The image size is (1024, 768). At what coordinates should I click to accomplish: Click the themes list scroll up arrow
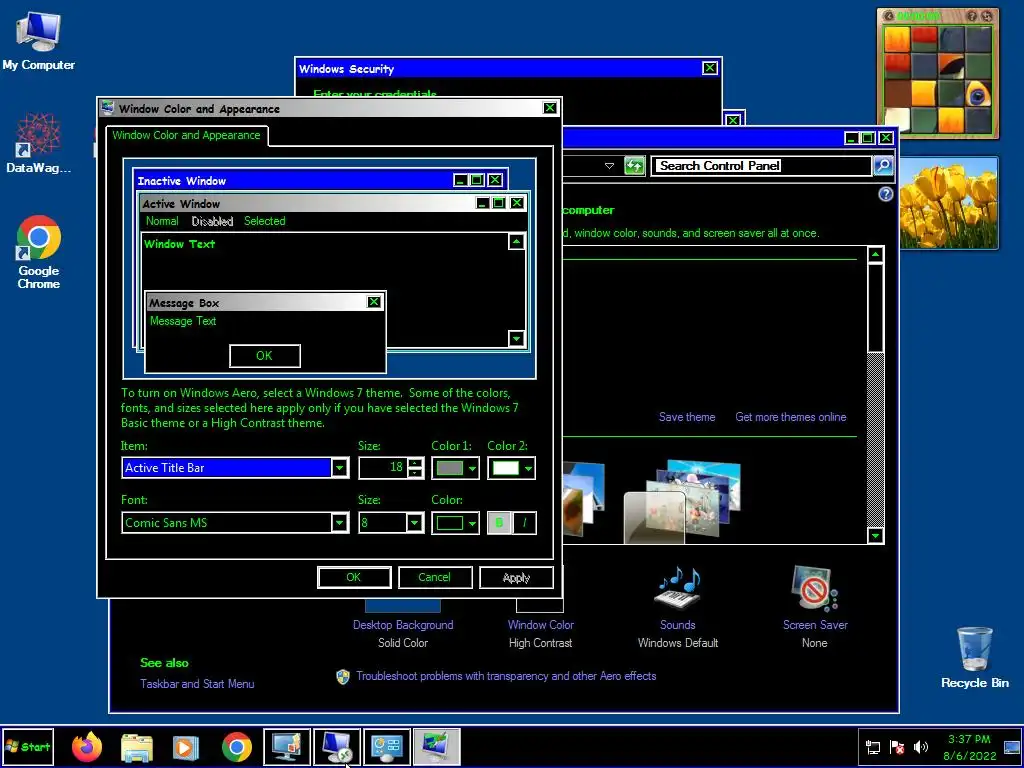875,255
